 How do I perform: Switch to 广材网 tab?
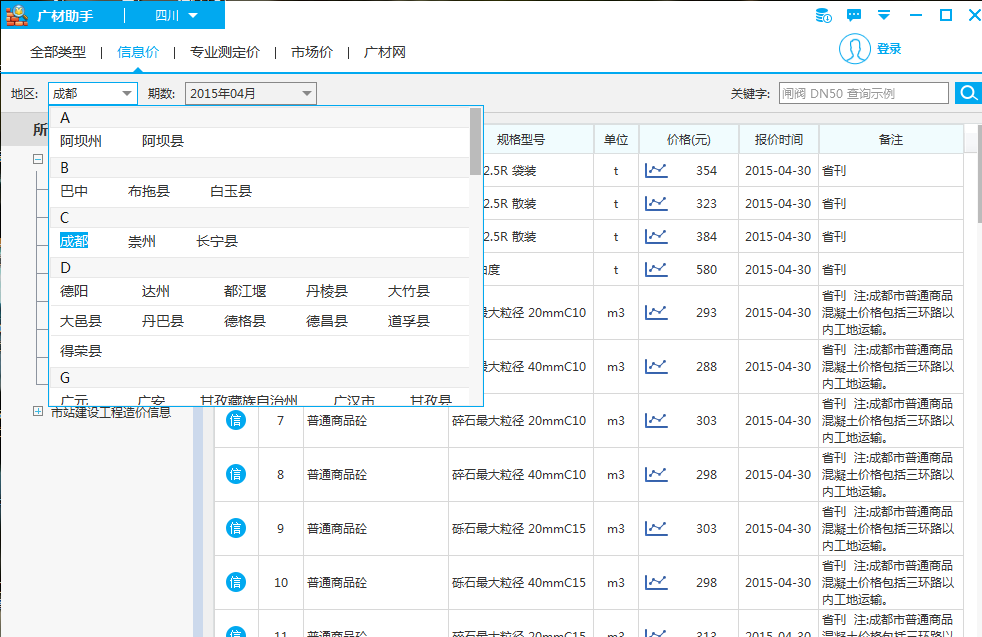coord(385,52)
